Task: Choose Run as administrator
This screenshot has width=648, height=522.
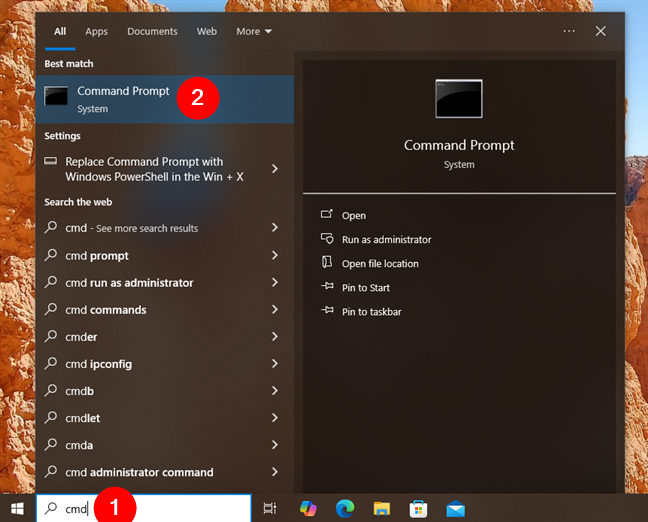Action: click(x=386, y=240)
